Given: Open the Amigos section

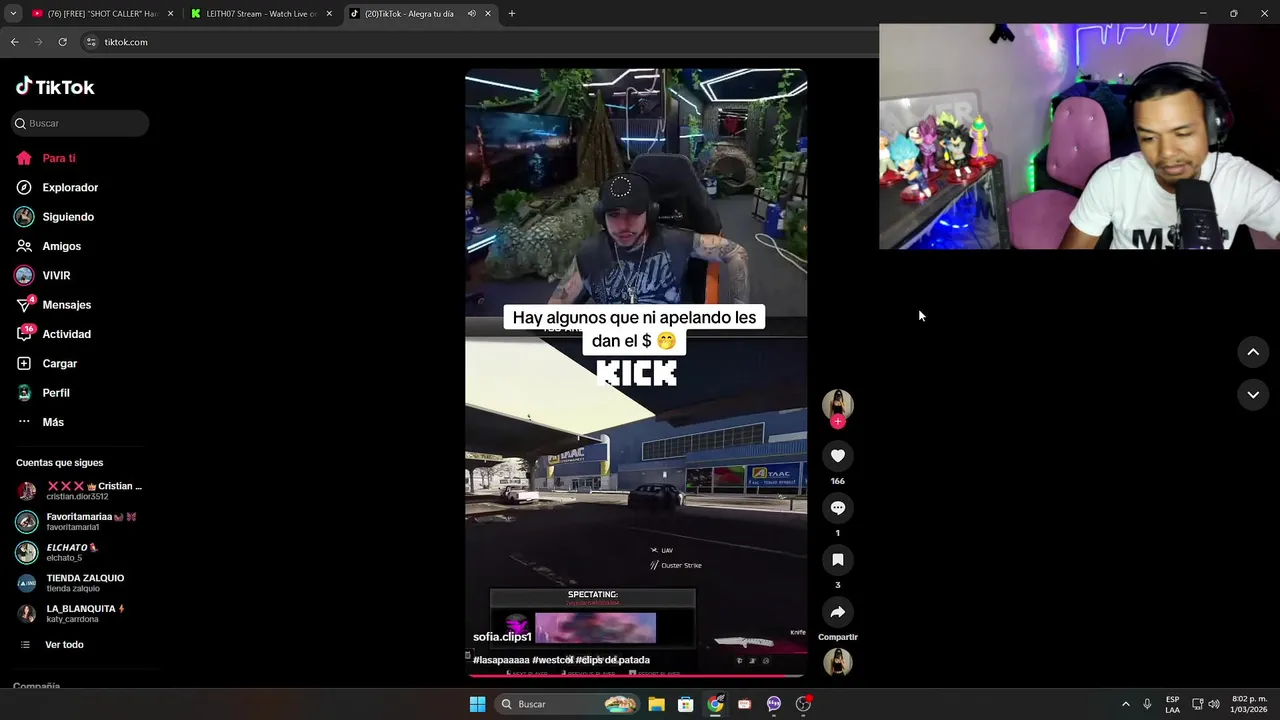Looking at the screenshot, I should 49,246.
